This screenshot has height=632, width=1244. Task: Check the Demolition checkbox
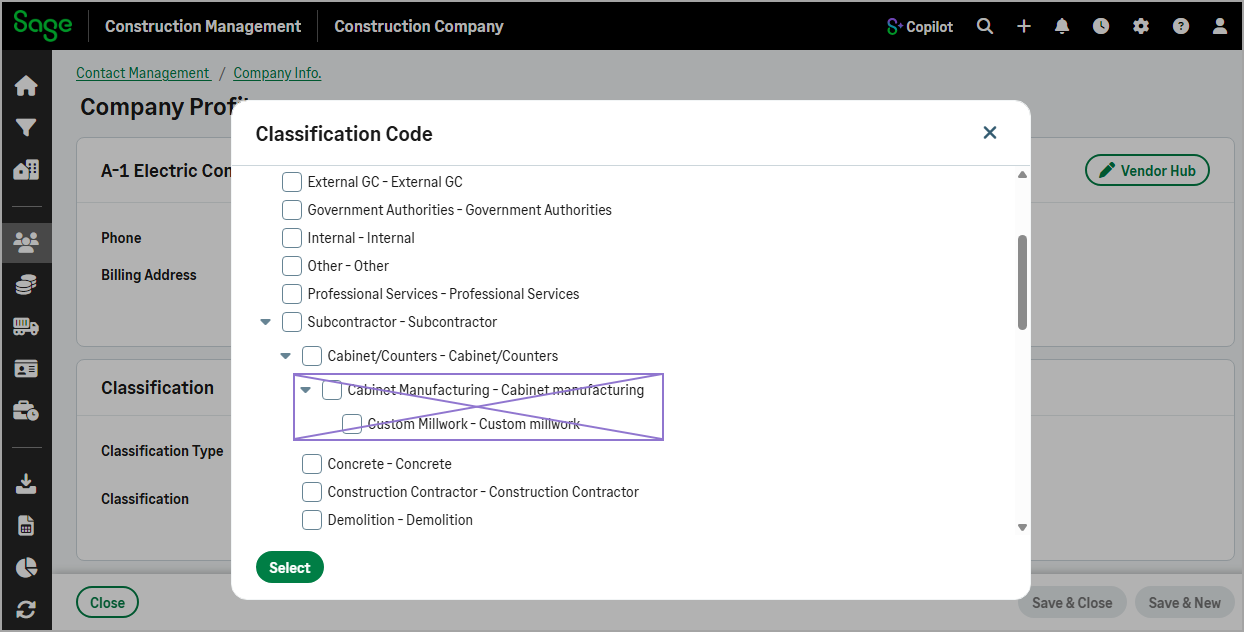312,520
